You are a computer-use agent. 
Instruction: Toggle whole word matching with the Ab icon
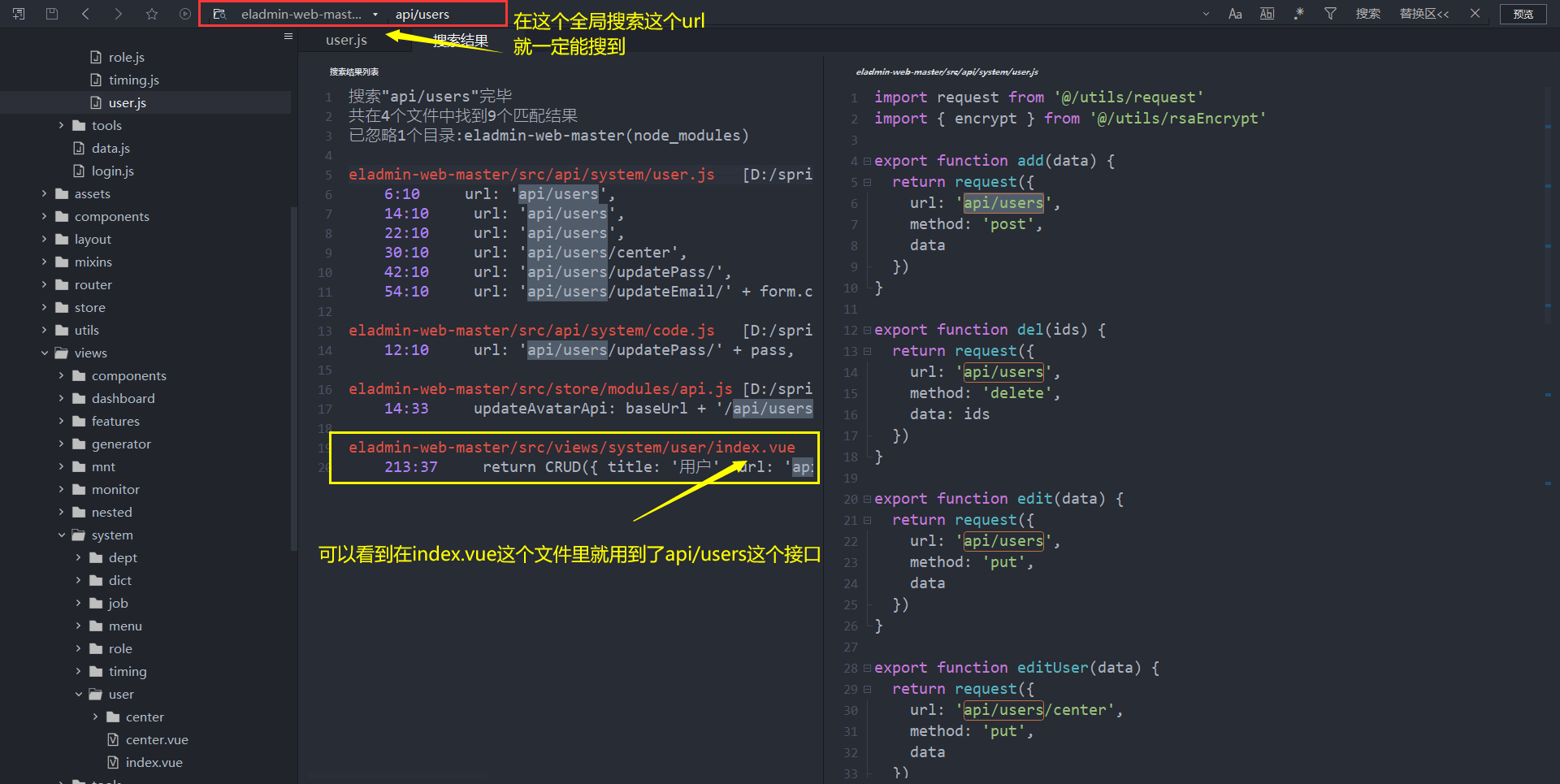coord(1267,14)
